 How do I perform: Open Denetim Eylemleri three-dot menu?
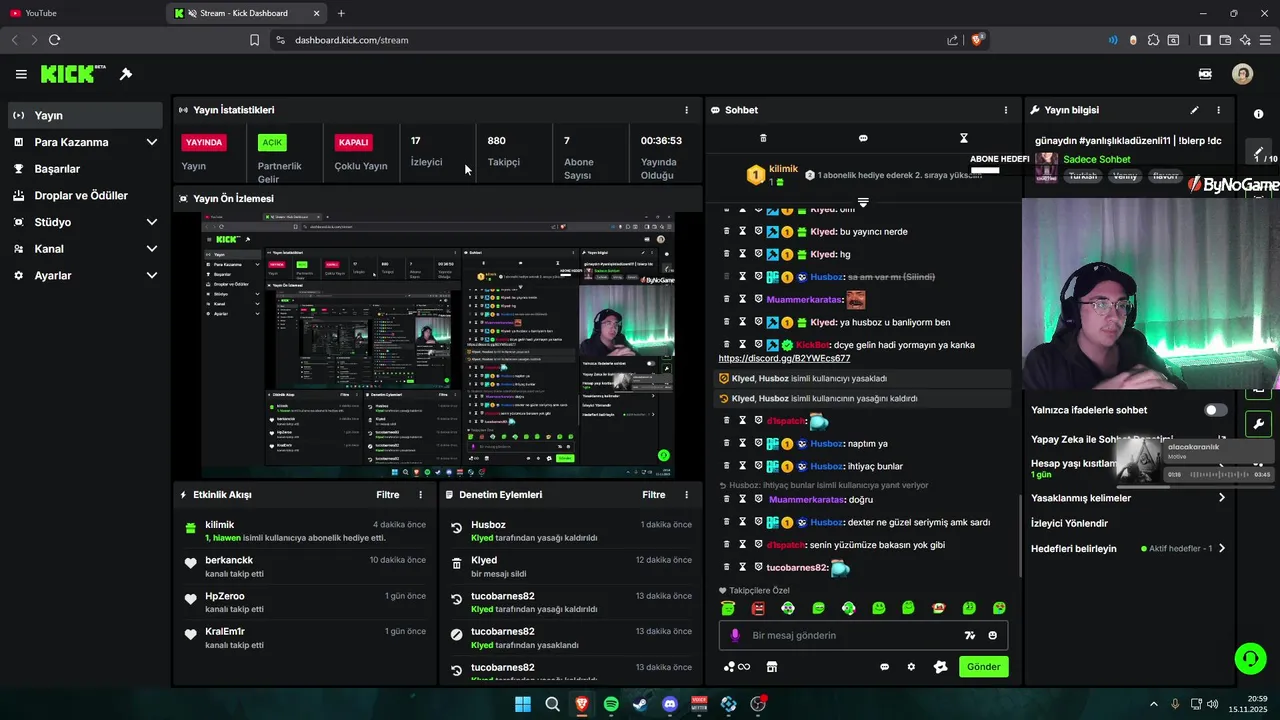686,495
